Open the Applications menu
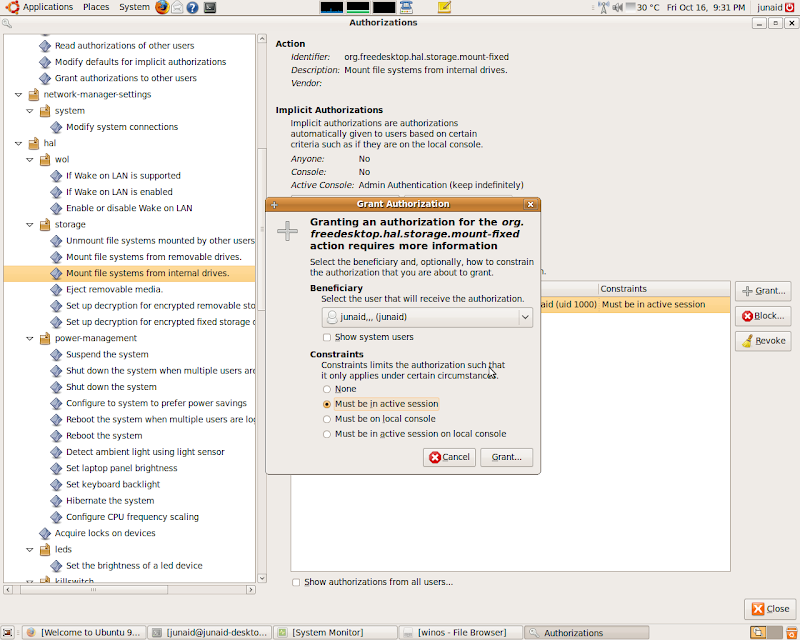Viewport: 800px width, 640px height. coord(47,7)
